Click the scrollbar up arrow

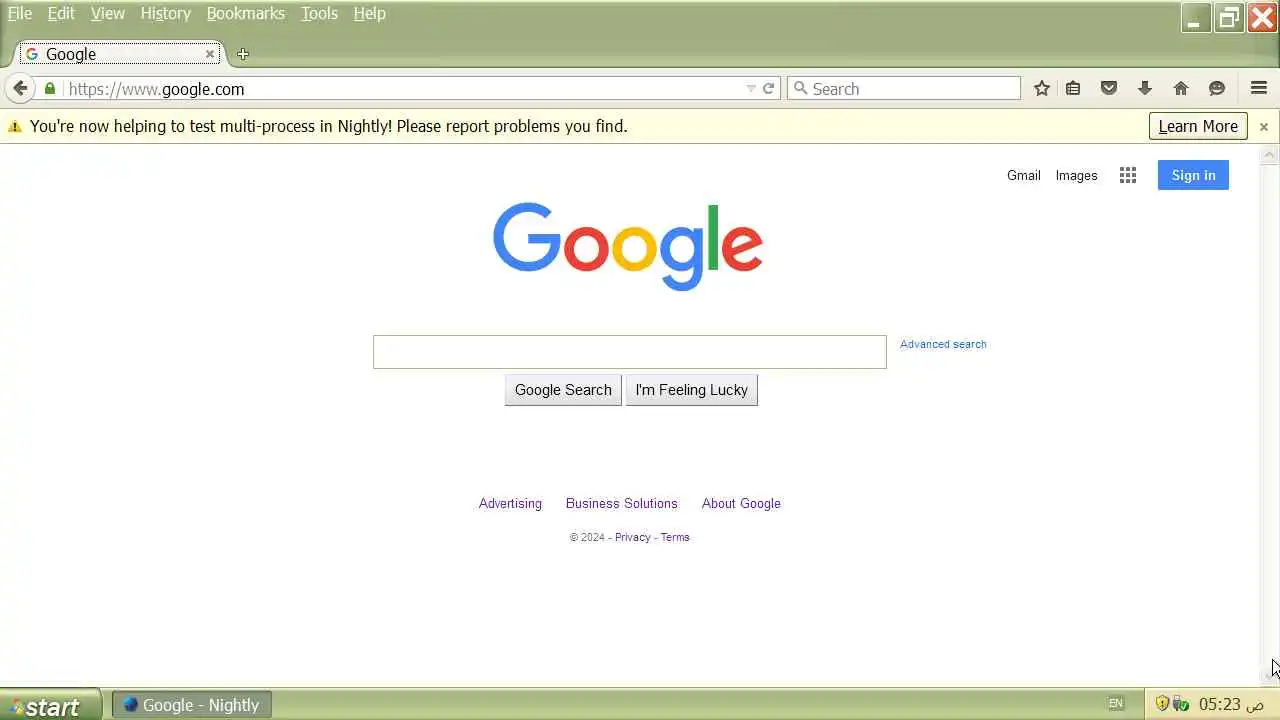[x=1270, y=155]
